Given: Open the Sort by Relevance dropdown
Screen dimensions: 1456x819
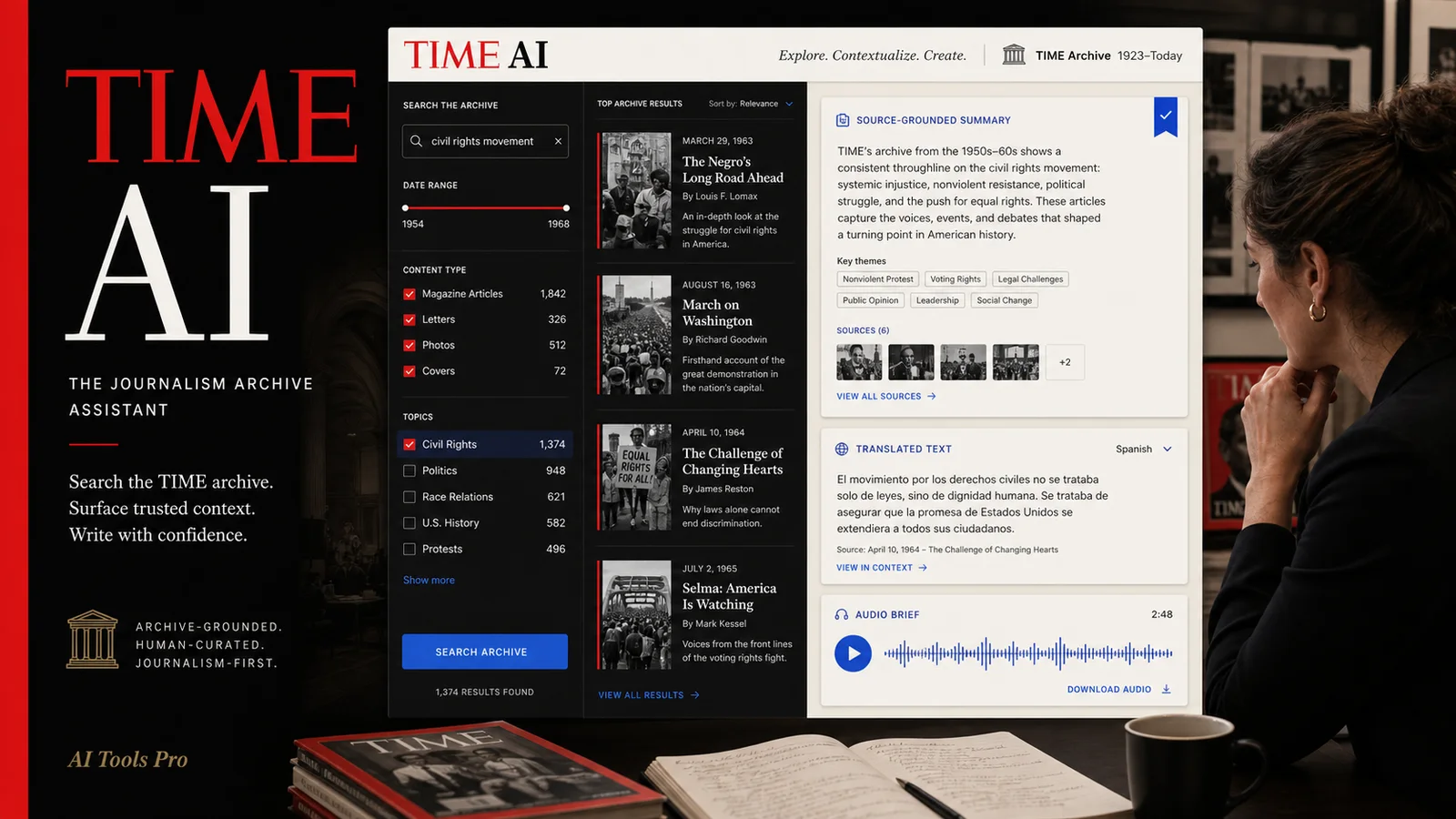Looking at the screenshot, I should 751,104.
